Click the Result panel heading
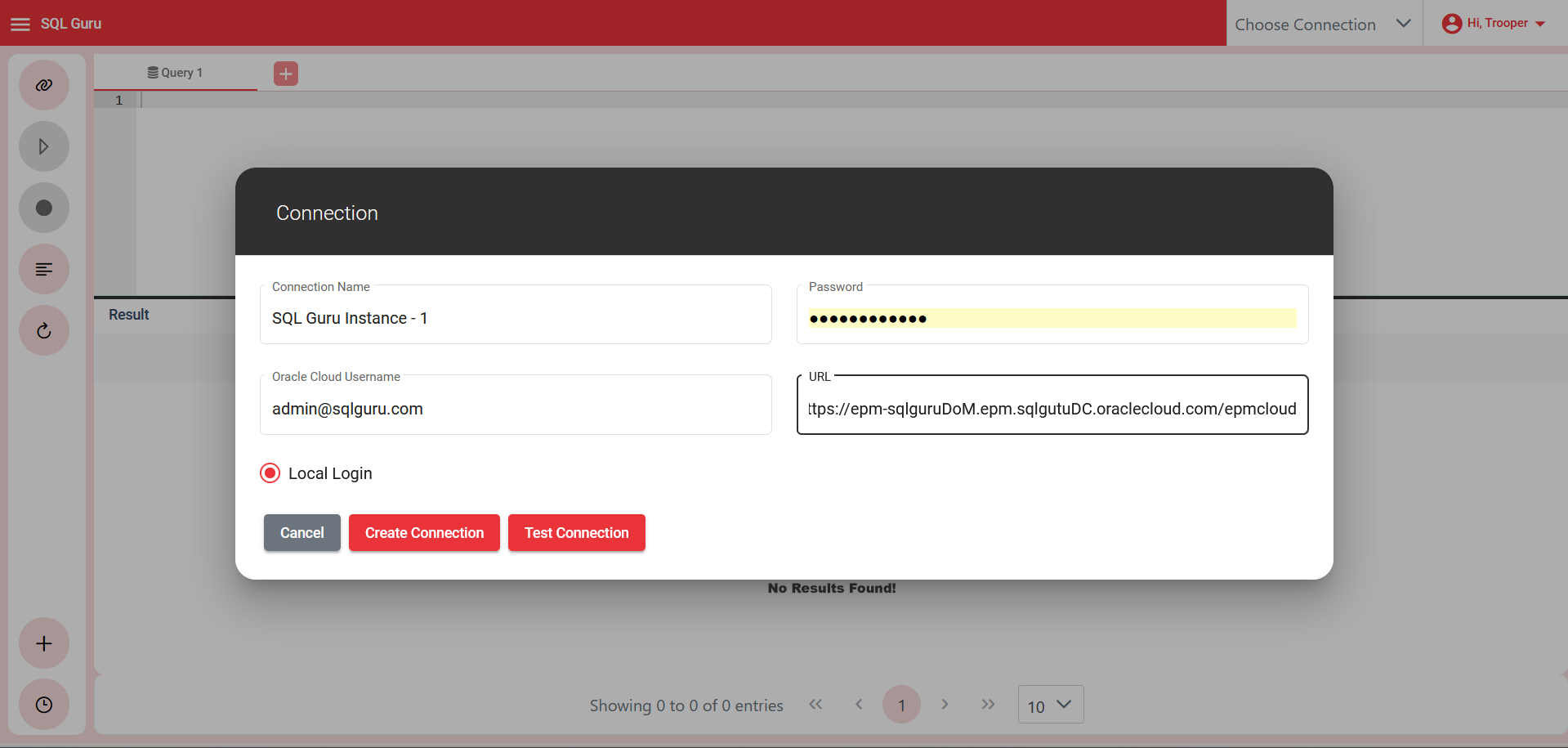 pyautogui.click(x=129, y=315)
